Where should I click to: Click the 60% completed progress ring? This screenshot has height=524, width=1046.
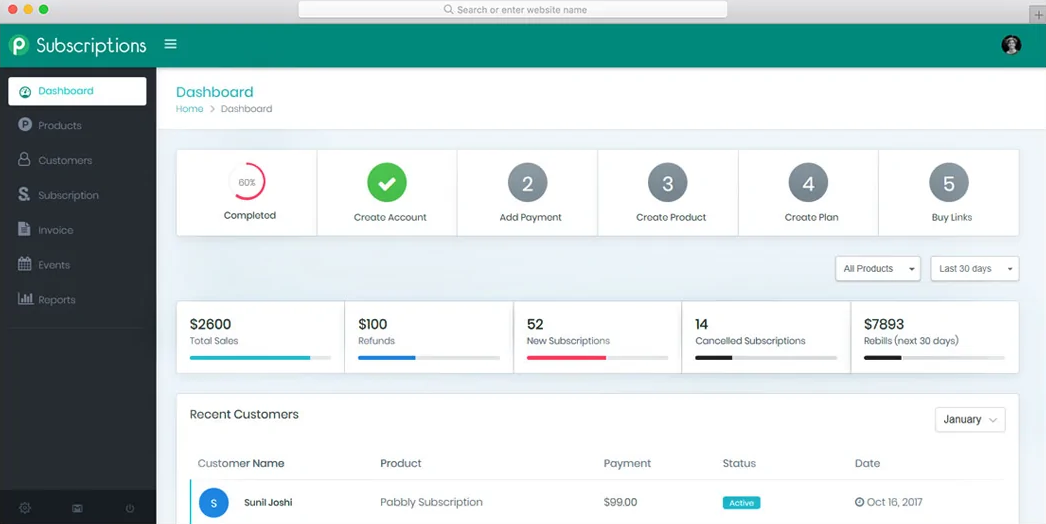click(x=247, y=182)
